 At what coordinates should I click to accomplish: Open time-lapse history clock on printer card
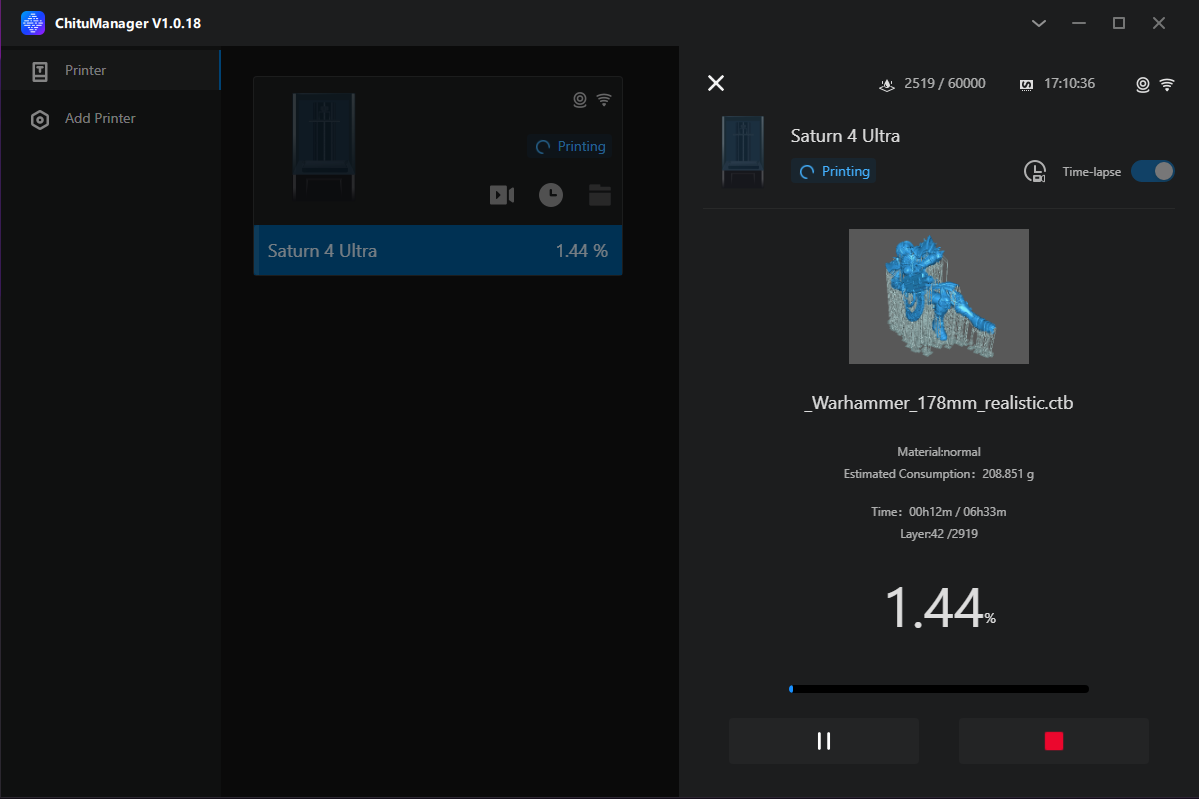click(x=551, y=195)
